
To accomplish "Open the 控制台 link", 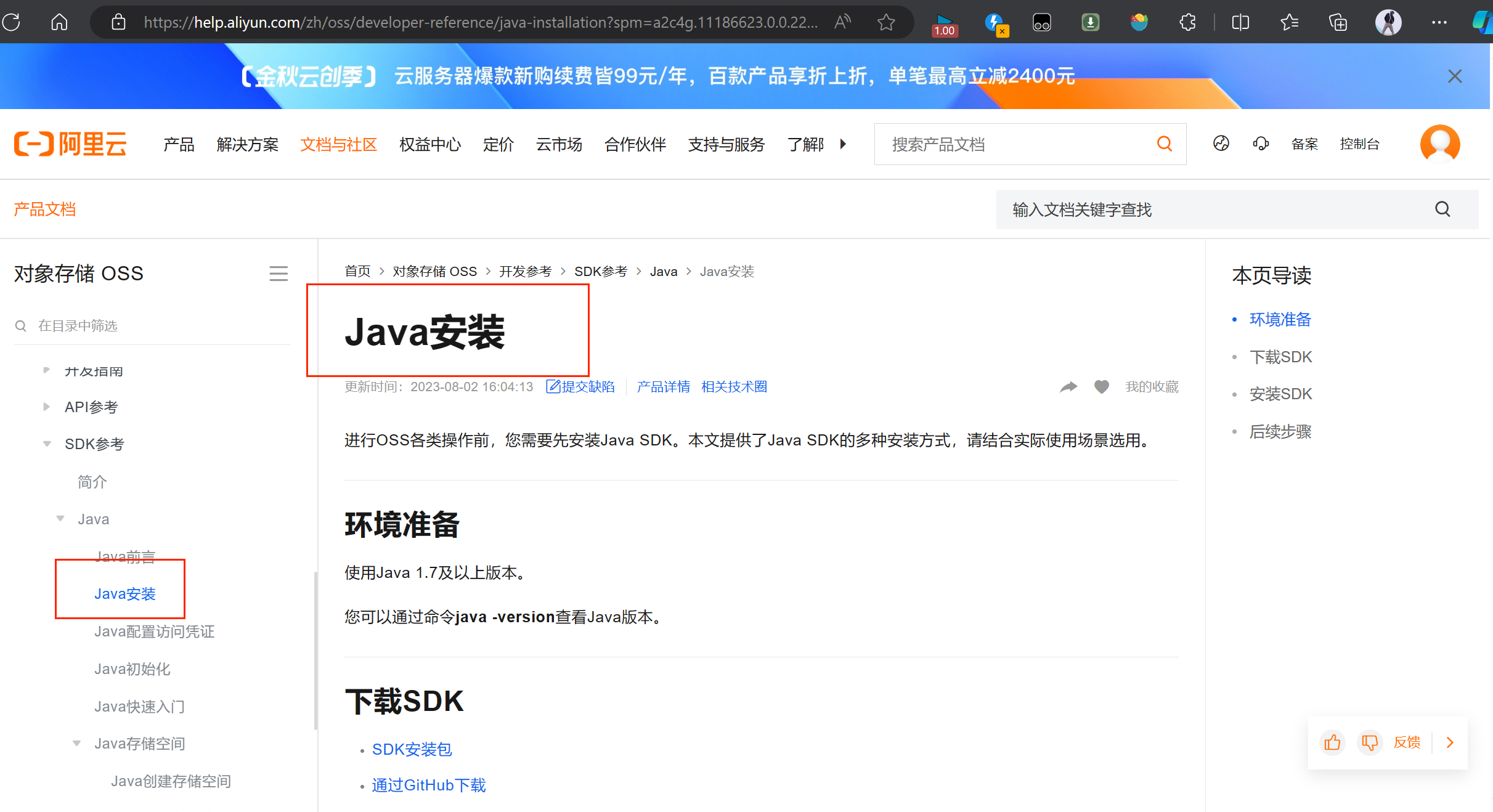I will click(1359, 144).
